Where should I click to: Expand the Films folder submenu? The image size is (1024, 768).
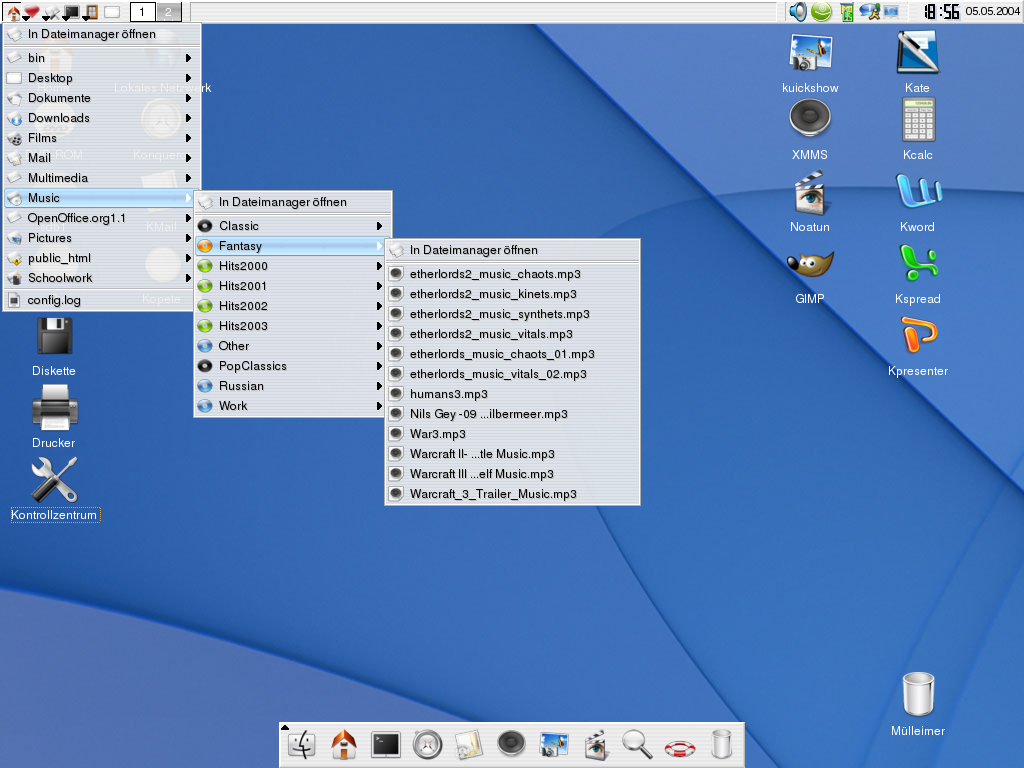[103, 138]
